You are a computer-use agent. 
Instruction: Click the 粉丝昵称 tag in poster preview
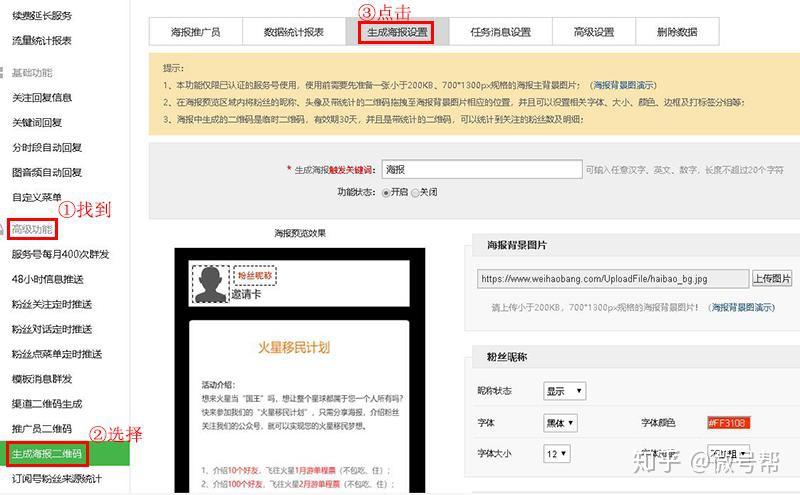(x=255, y=276)
